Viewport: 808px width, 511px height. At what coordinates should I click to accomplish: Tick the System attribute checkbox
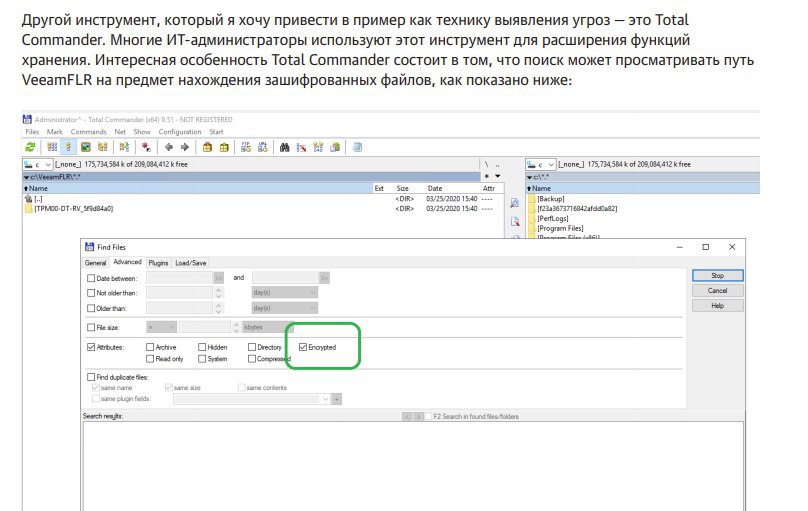202,359
